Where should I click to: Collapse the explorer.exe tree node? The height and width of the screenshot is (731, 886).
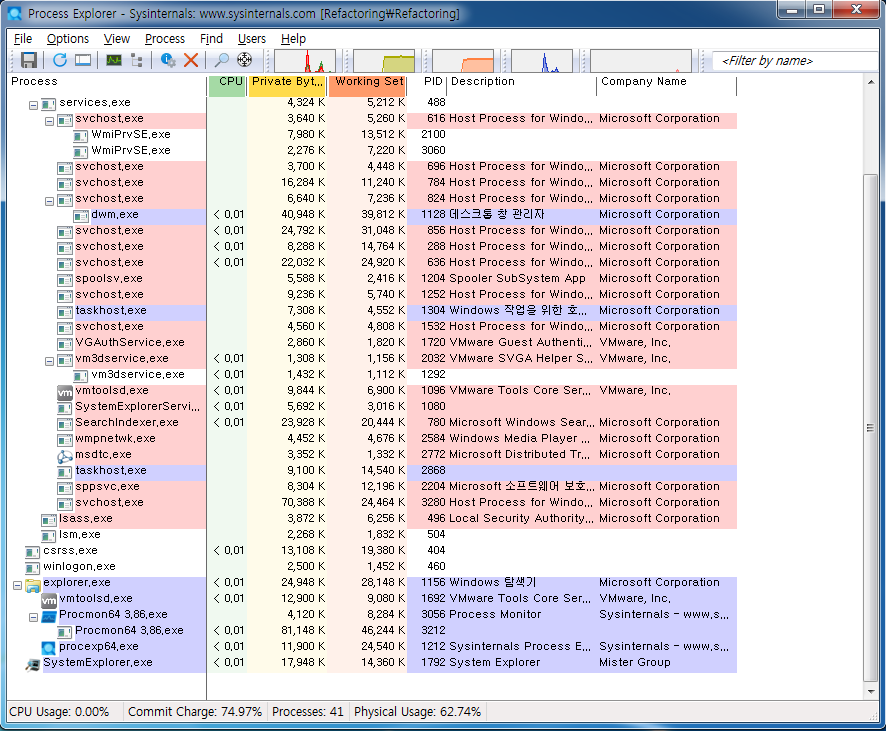click(18, 585)
